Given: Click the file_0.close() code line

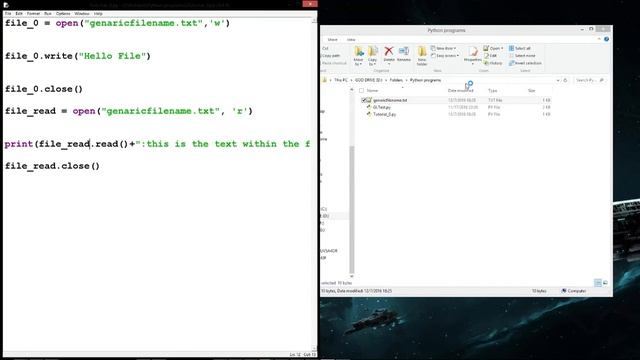Looking at the screenshot, I should coord(44,89).
